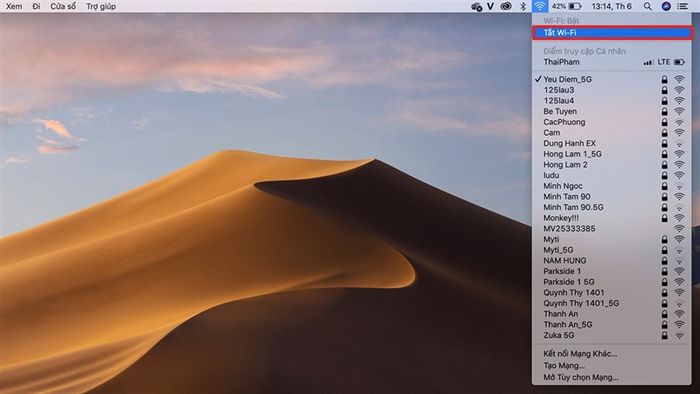Open the Trợ giúp menu
The height and width of the screenshot is (394, 700).
[x=101, y=6]
